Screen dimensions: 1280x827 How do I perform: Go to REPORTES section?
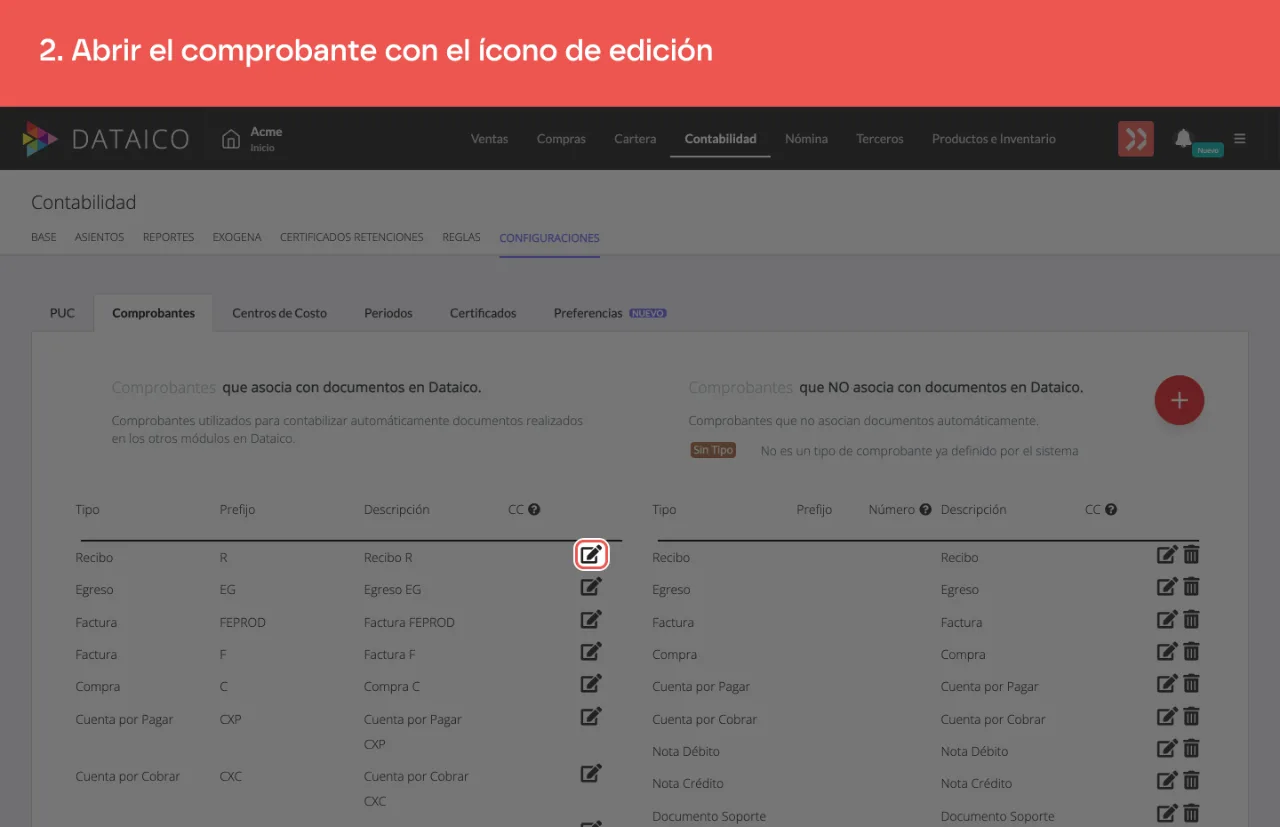point(168,238)
